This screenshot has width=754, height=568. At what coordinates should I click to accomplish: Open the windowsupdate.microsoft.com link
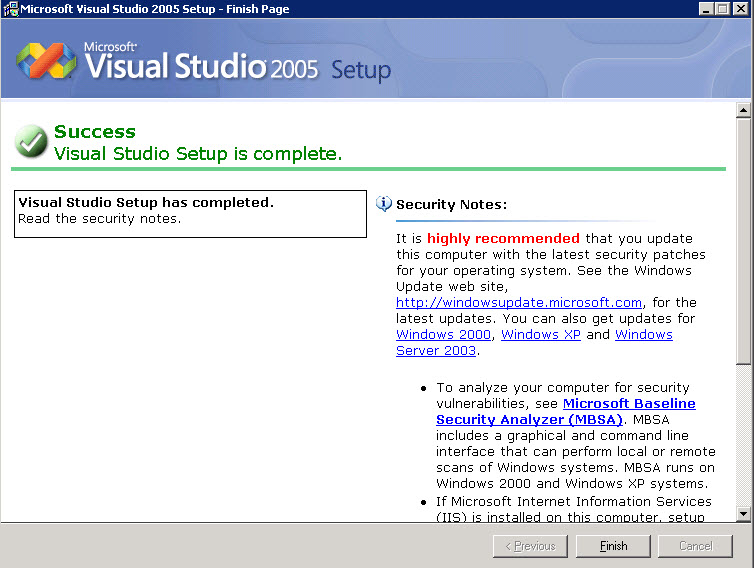[x=518, y=303]
